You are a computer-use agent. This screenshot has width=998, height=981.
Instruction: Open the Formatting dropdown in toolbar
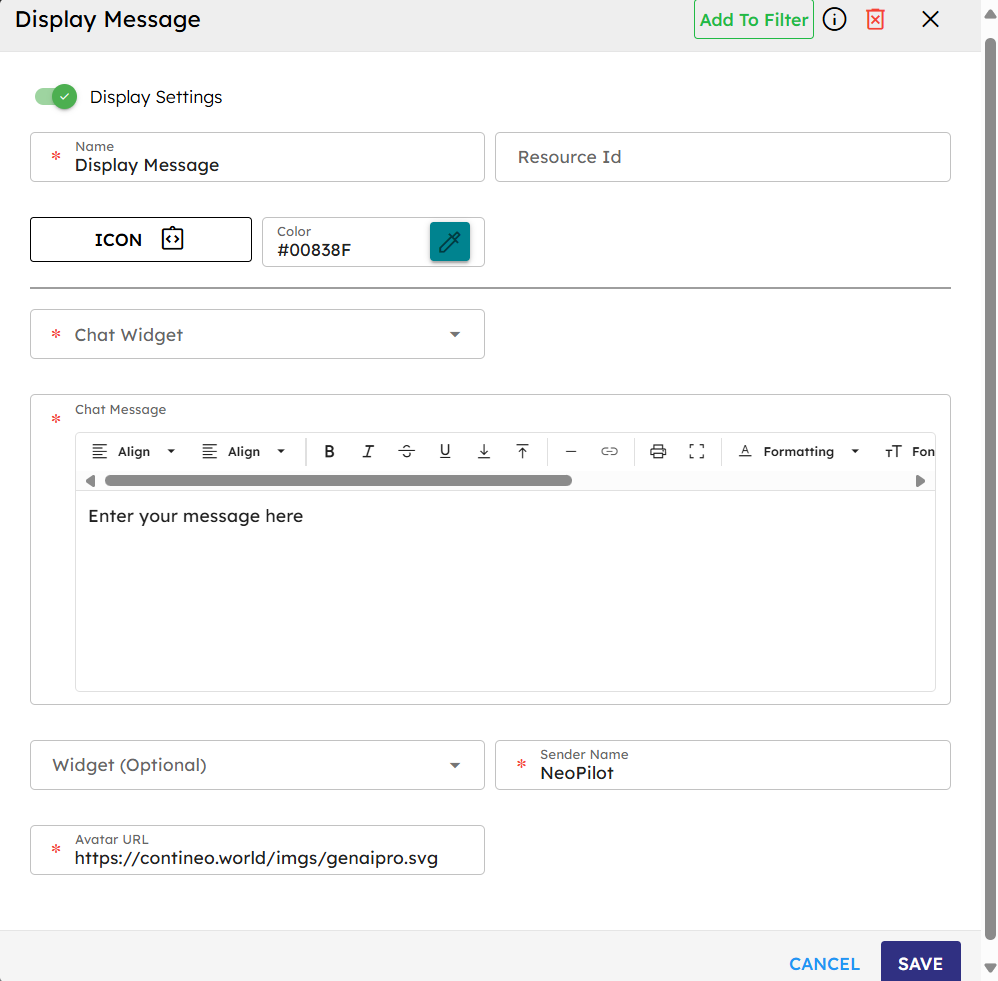tap(799, 452)
